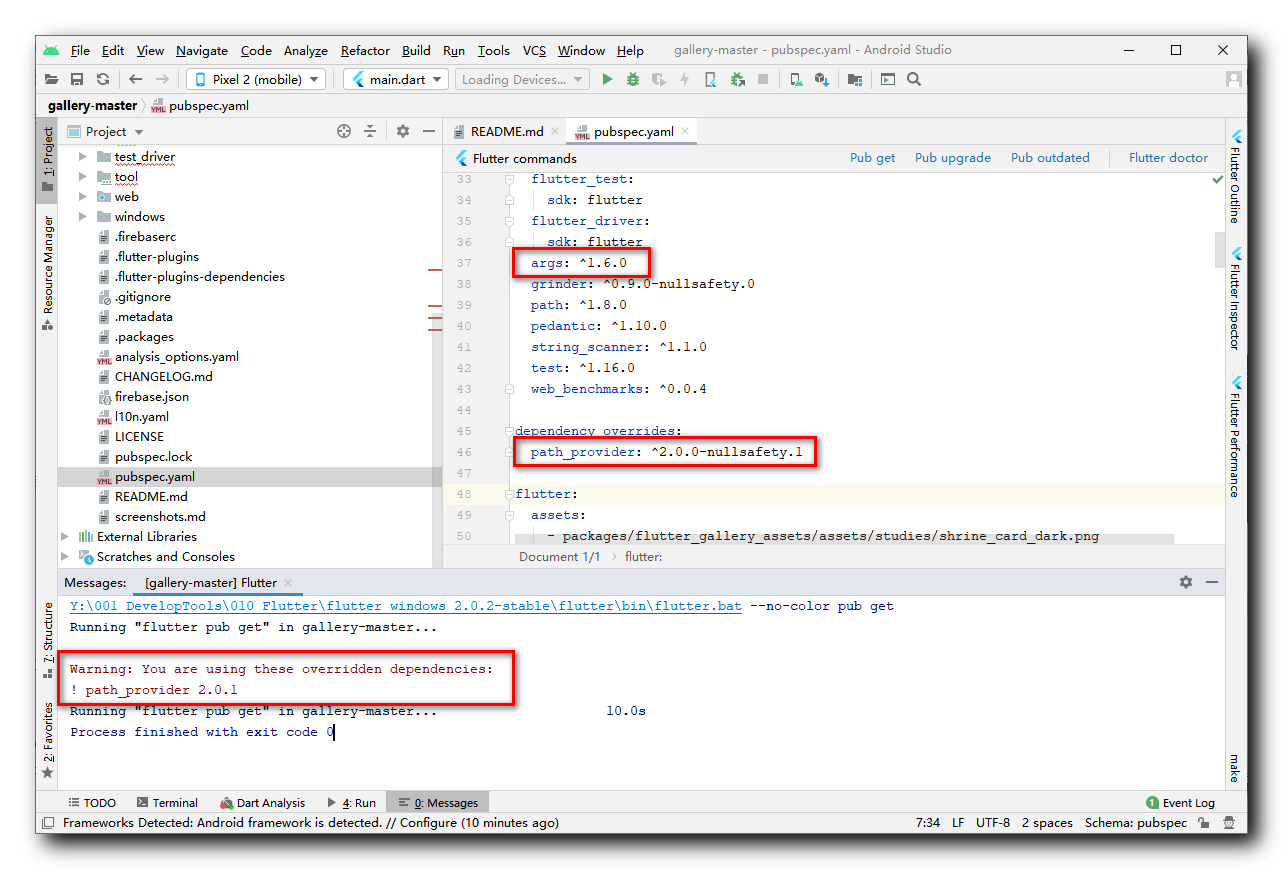Navigate Forward using the right arrow icon
Screen dimensions: 1283x869
coord(162,79)
